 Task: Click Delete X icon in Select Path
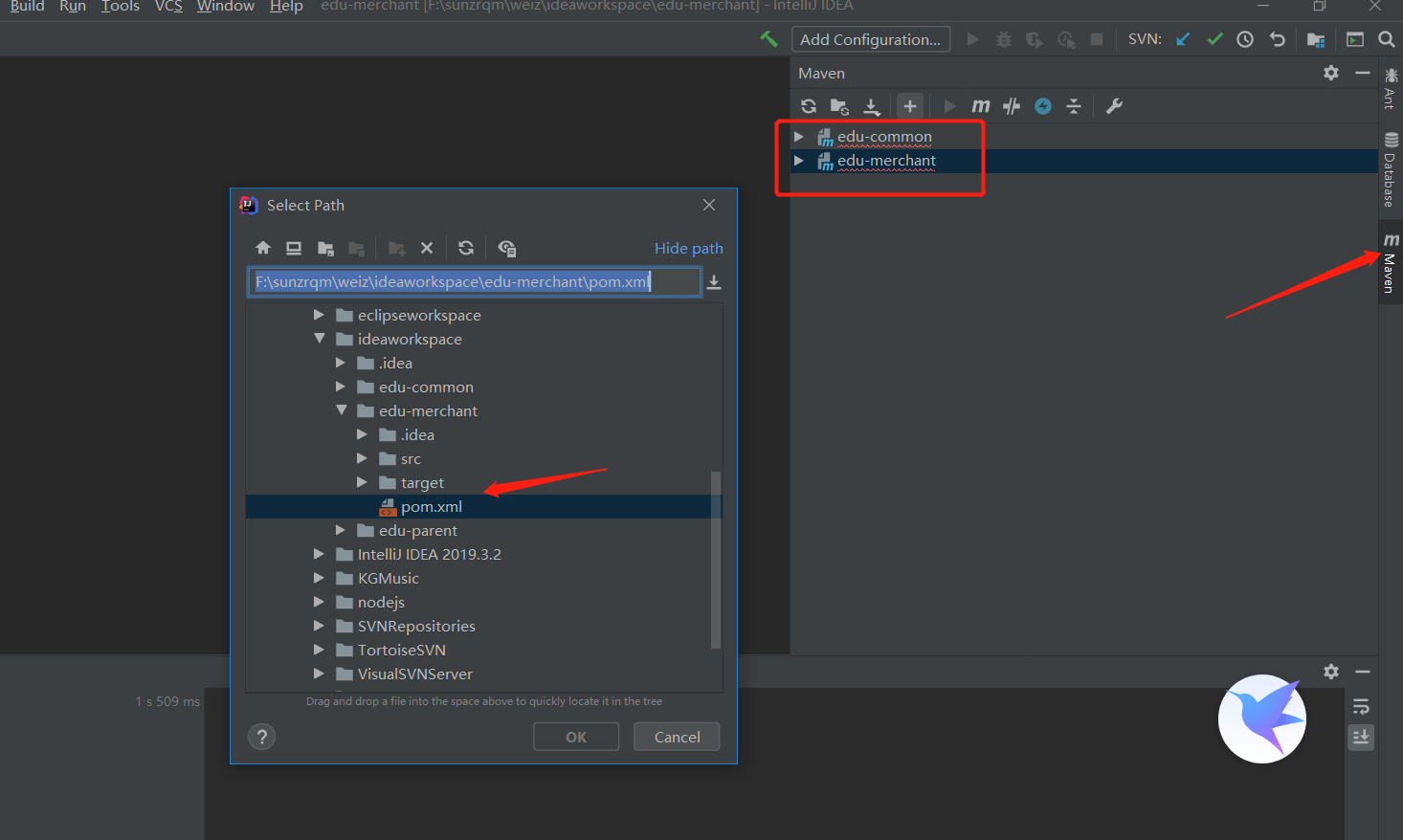[x=427, y=248]
